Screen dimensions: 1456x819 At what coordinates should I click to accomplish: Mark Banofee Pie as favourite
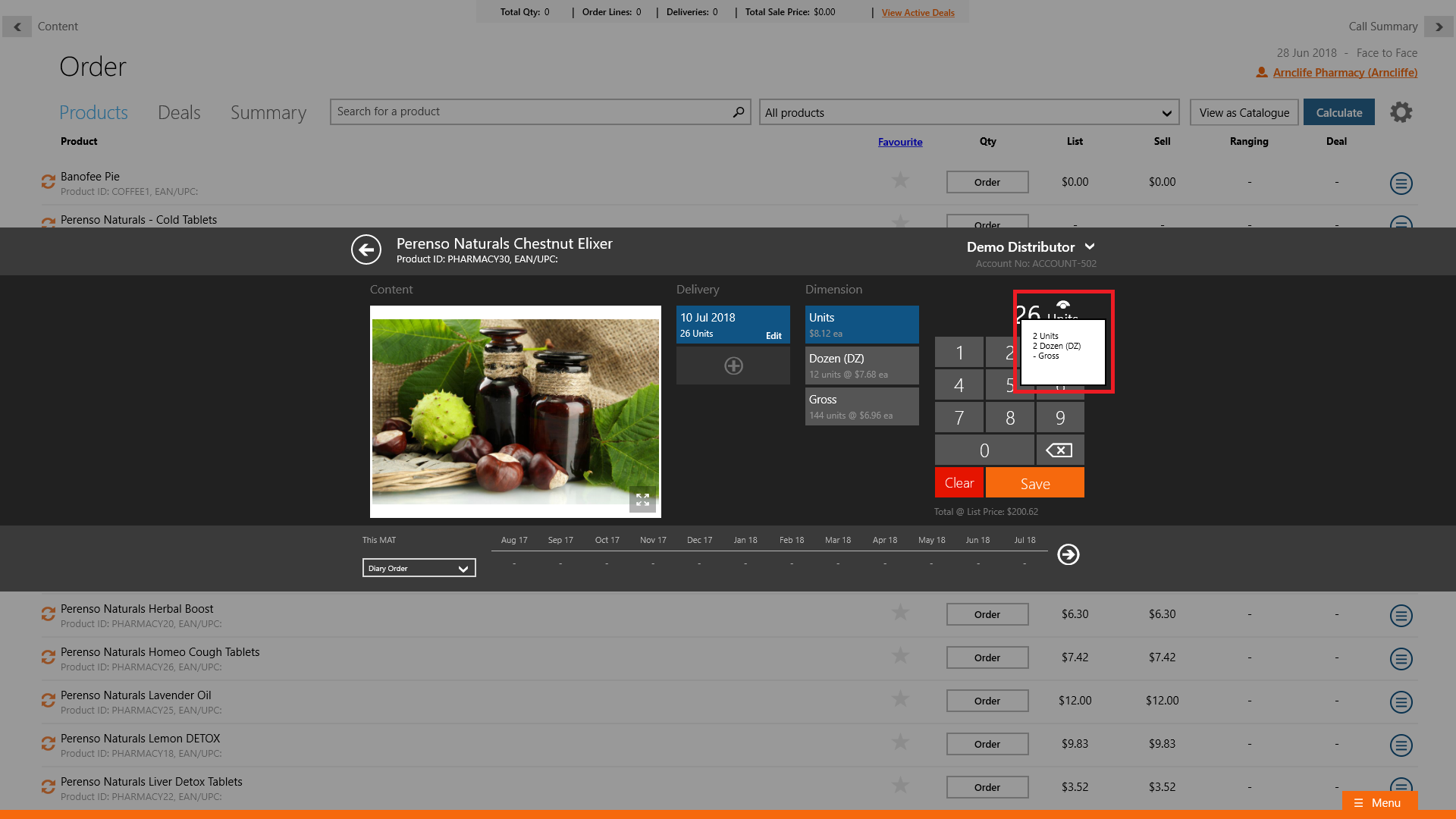900,180
